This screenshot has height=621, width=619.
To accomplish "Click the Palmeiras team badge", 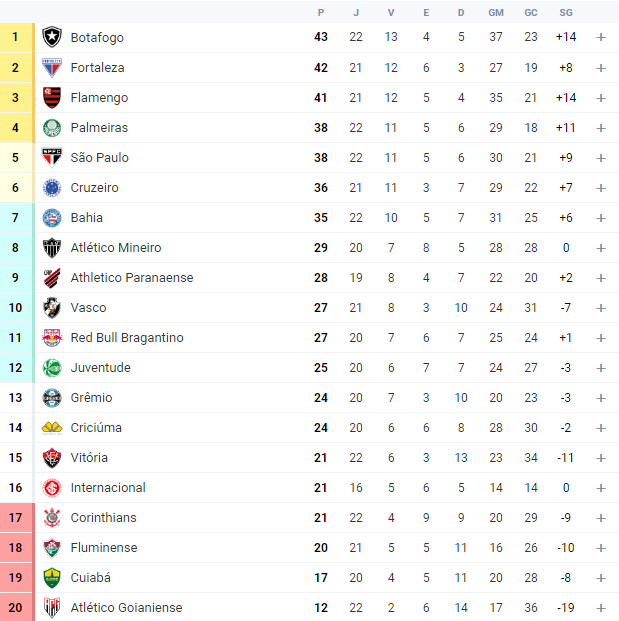I will [x=52, y=128].
